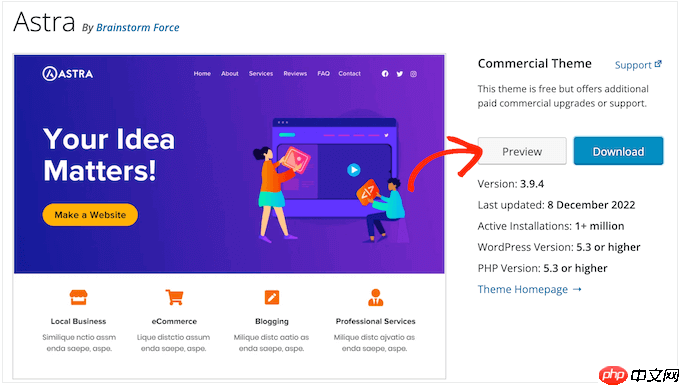Click the eCommerce shopping cart icon
The width and height of the screenshot is (680, 385).
pos(174,297)
